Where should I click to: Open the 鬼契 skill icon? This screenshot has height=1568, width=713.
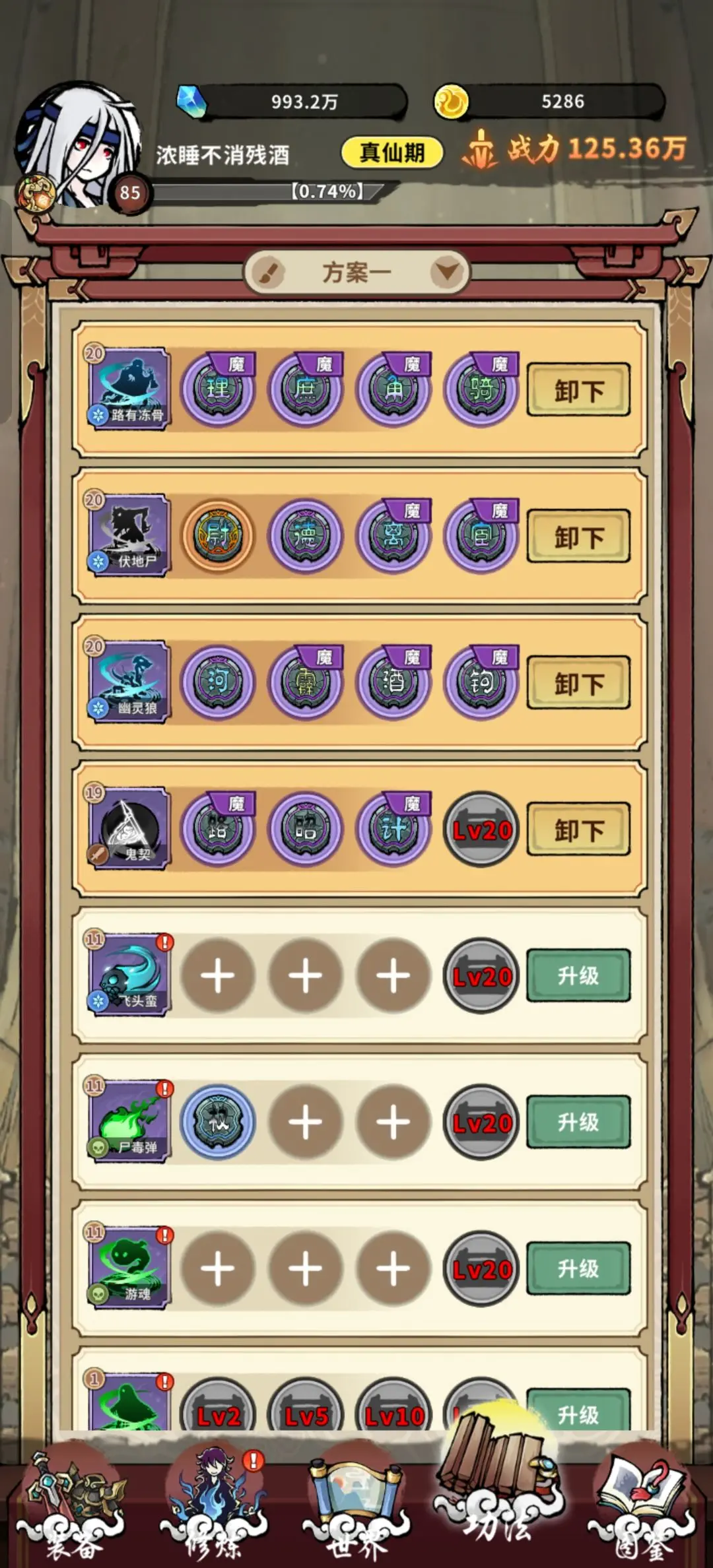click(128, 829)
